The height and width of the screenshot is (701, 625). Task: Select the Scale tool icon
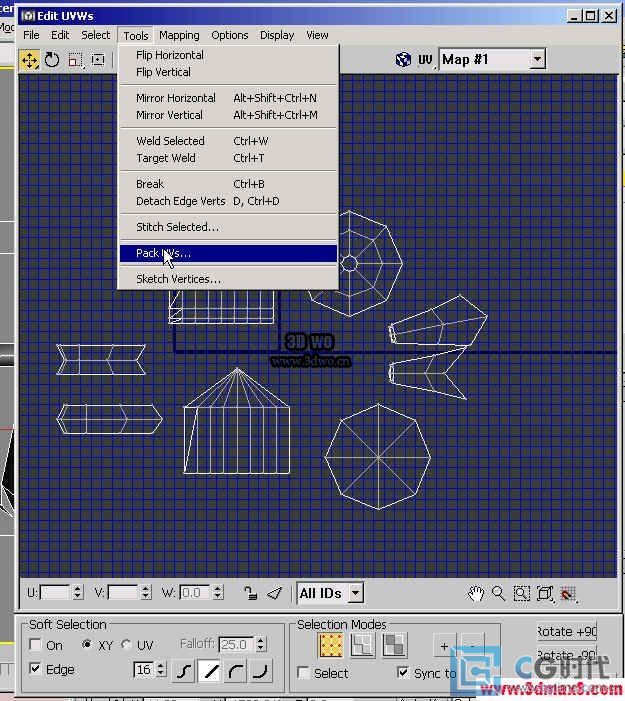[x=75, y=60]
